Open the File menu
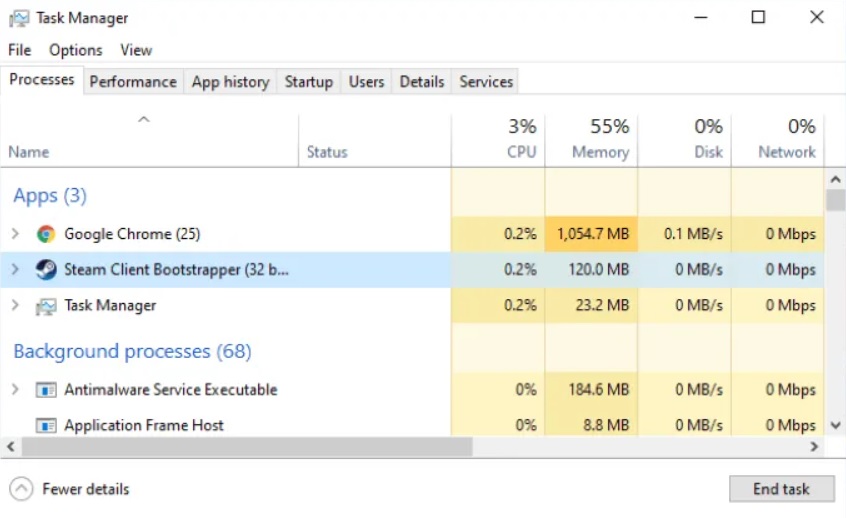Screen dimensions: 846x518 point(19,50)
